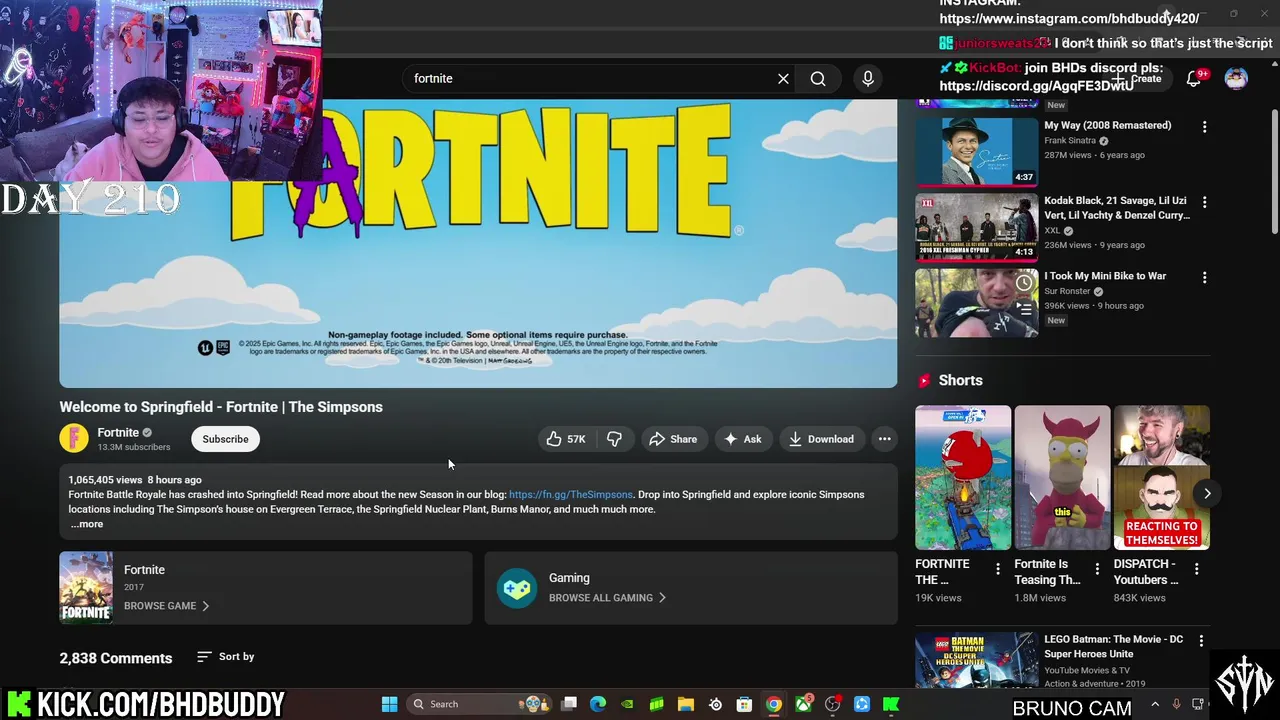Clear the fortnite search text
Screen dimensions: 1280x720
[x=783, y=78]
